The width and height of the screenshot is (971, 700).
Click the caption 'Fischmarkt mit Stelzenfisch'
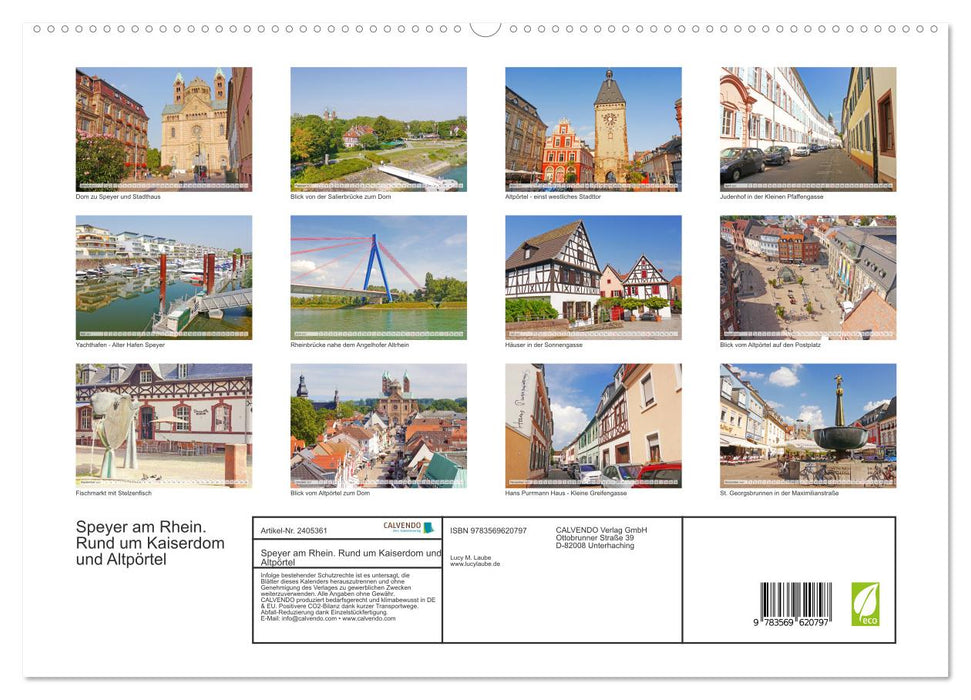113,493
